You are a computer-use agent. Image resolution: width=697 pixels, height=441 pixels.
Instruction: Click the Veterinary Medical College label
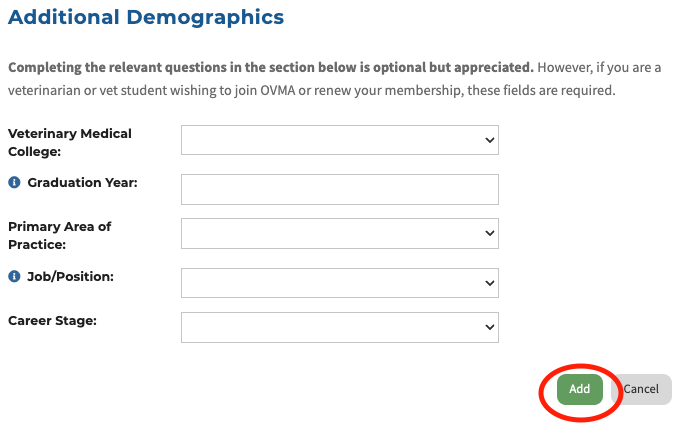(69, 142)
